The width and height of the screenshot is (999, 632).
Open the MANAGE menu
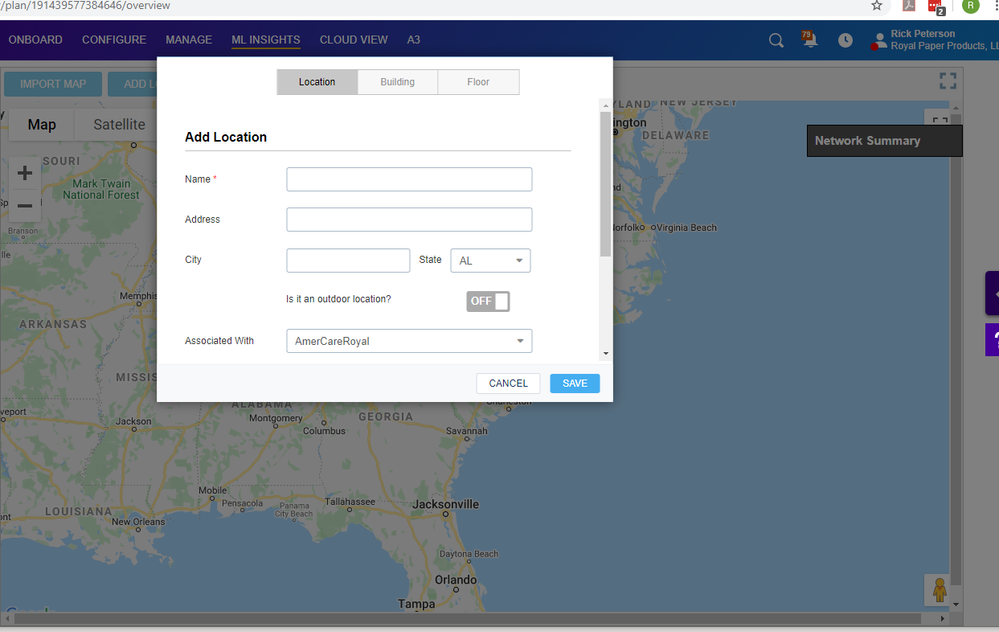click(189, 40)
